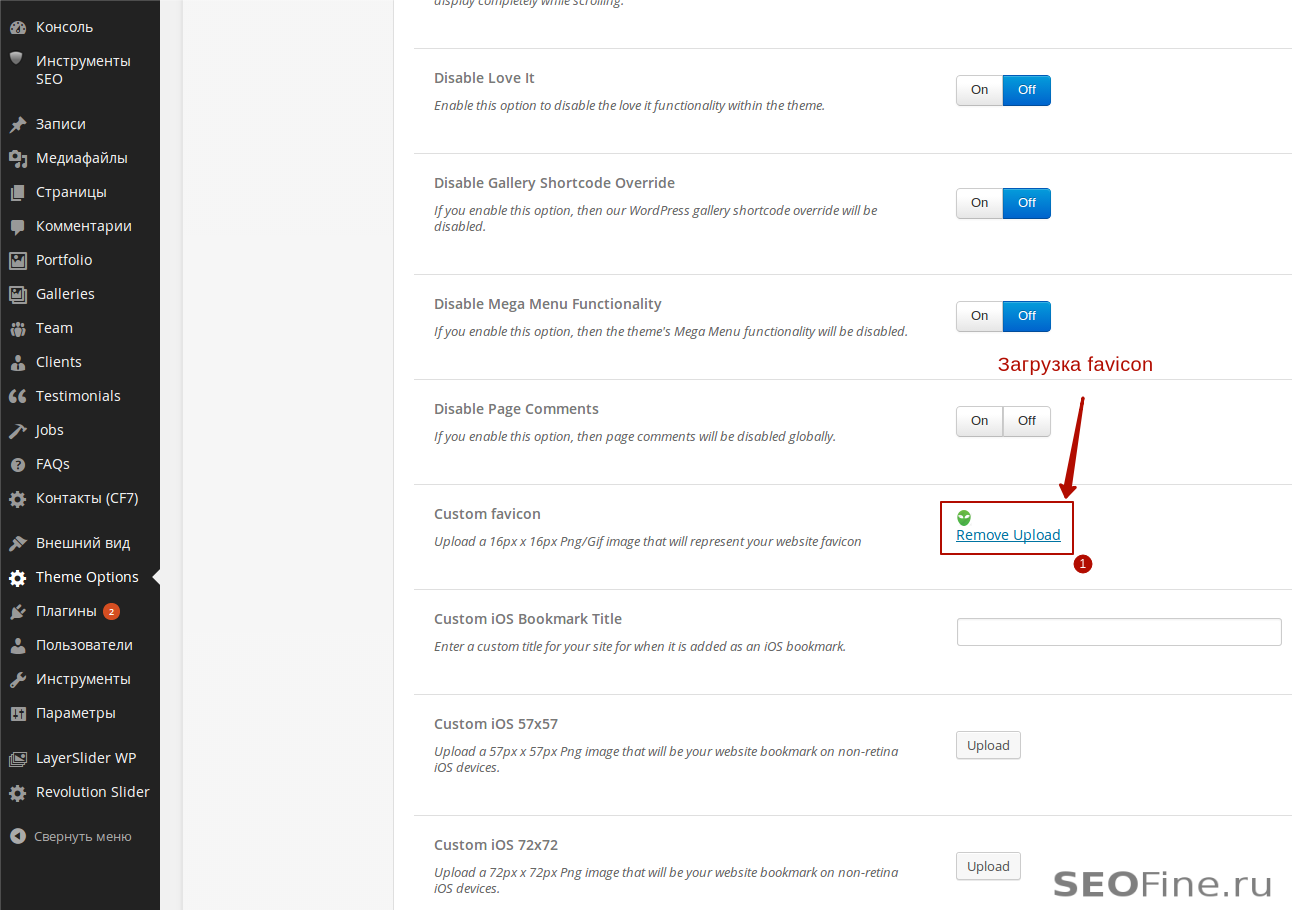Open the Testimonials menu label
Image resolution: width=1292 pixels, height=910 pixels.
78,396
